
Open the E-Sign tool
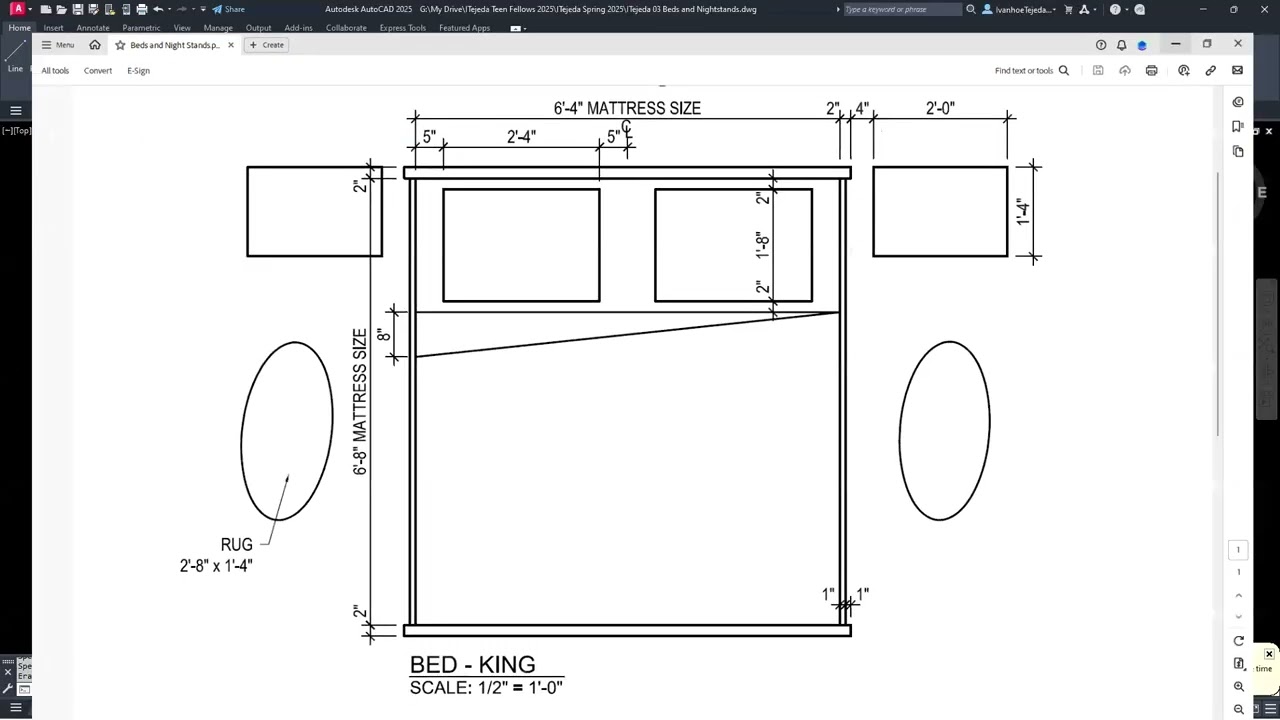coord(138,71)
